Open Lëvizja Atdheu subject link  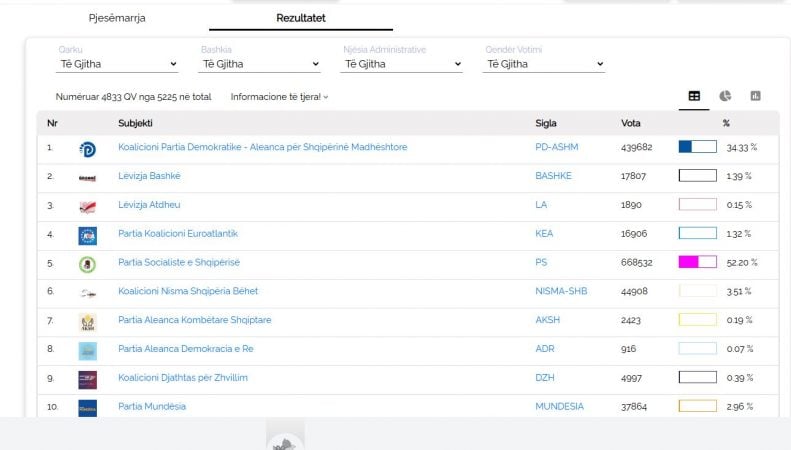(149, 204)
